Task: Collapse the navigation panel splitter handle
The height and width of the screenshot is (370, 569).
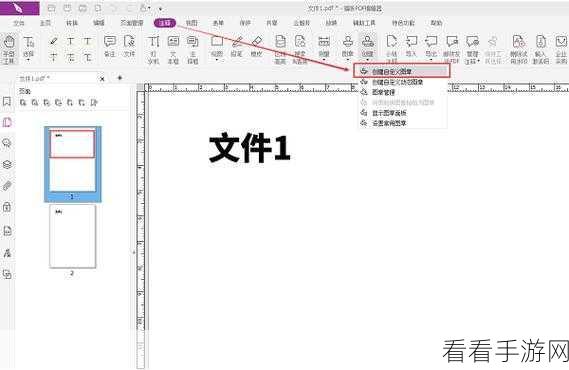Action: pos(133,252)
